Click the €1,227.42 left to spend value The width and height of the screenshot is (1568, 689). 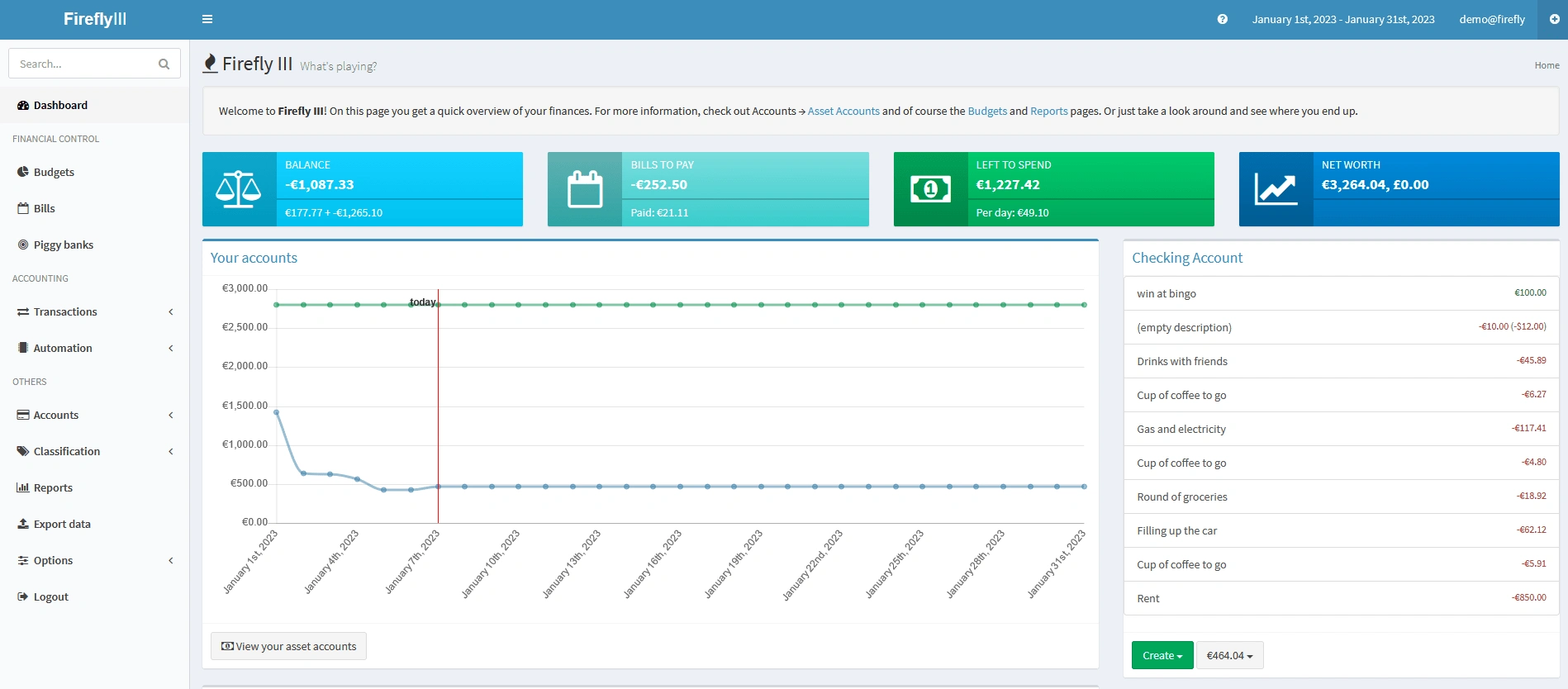(x=1008, y=185)
